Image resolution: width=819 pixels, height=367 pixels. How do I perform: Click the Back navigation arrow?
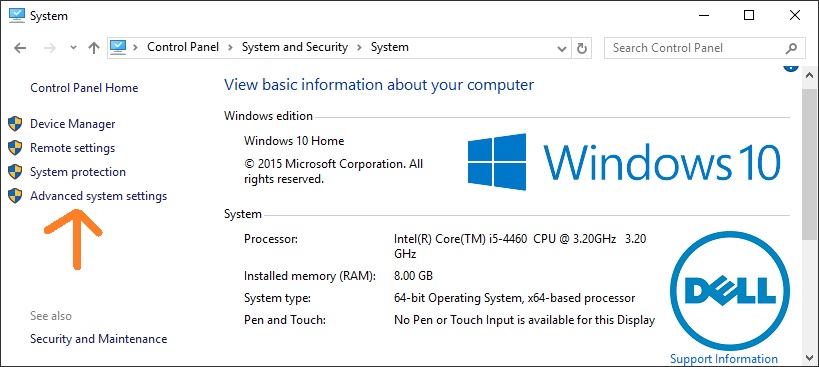[x=20, y=48]
